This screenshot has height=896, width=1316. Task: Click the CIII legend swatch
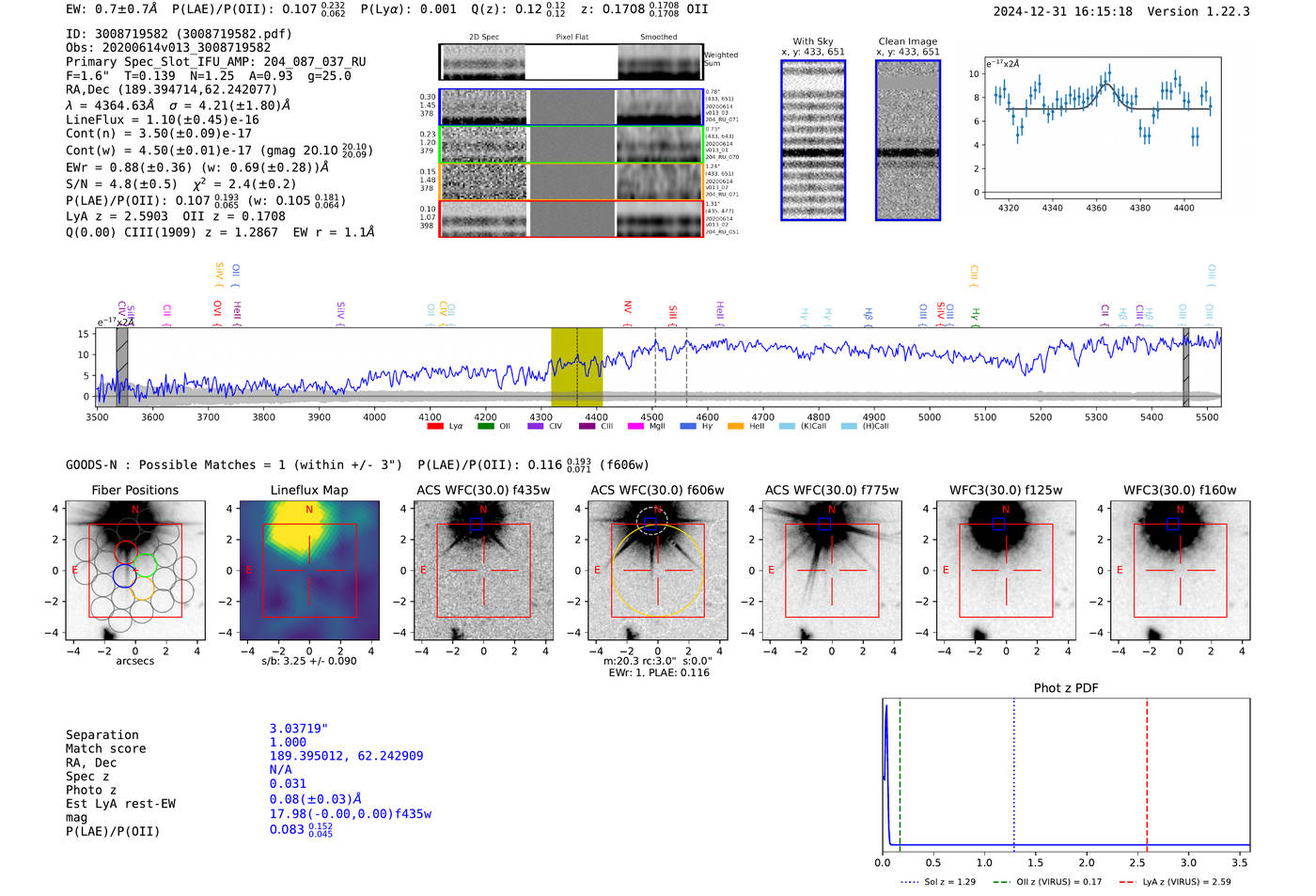pyautogui.click(x=587, y=426)
